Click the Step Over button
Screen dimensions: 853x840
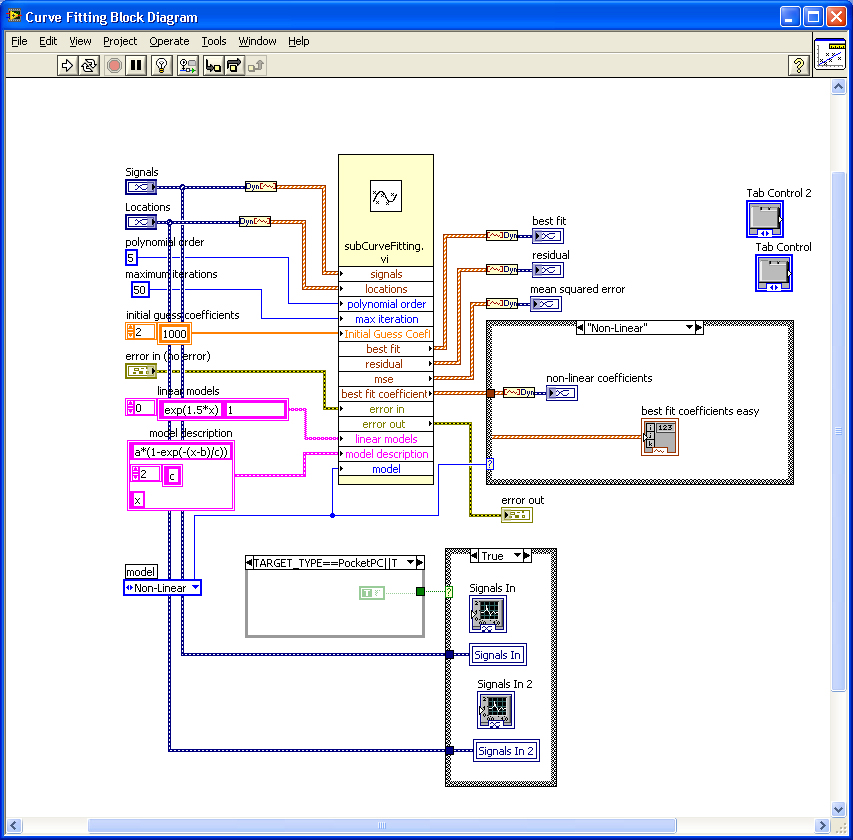tap(234, 65)
